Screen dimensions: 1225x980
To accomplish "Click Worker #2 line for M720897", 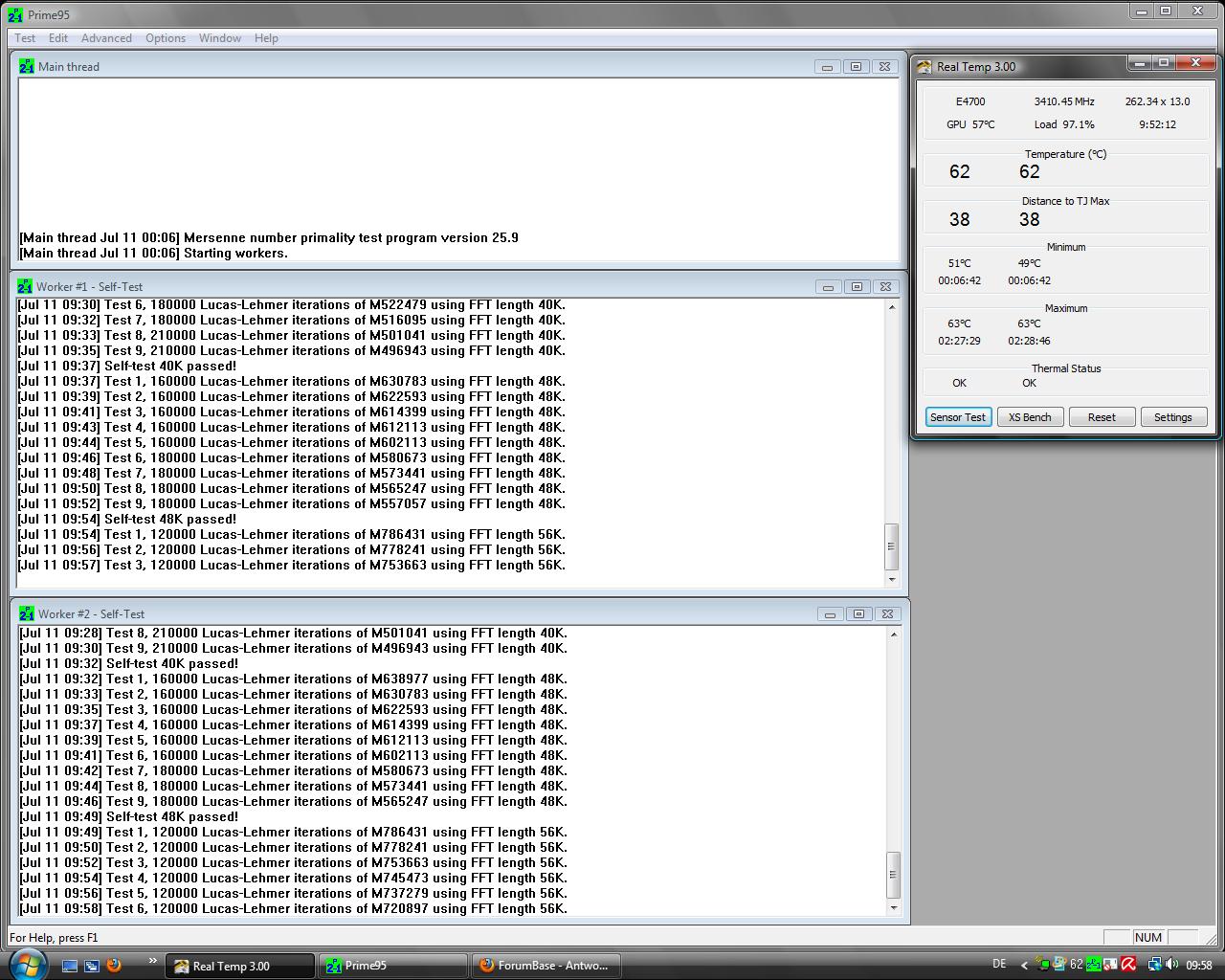I will (x=293, y=908).
